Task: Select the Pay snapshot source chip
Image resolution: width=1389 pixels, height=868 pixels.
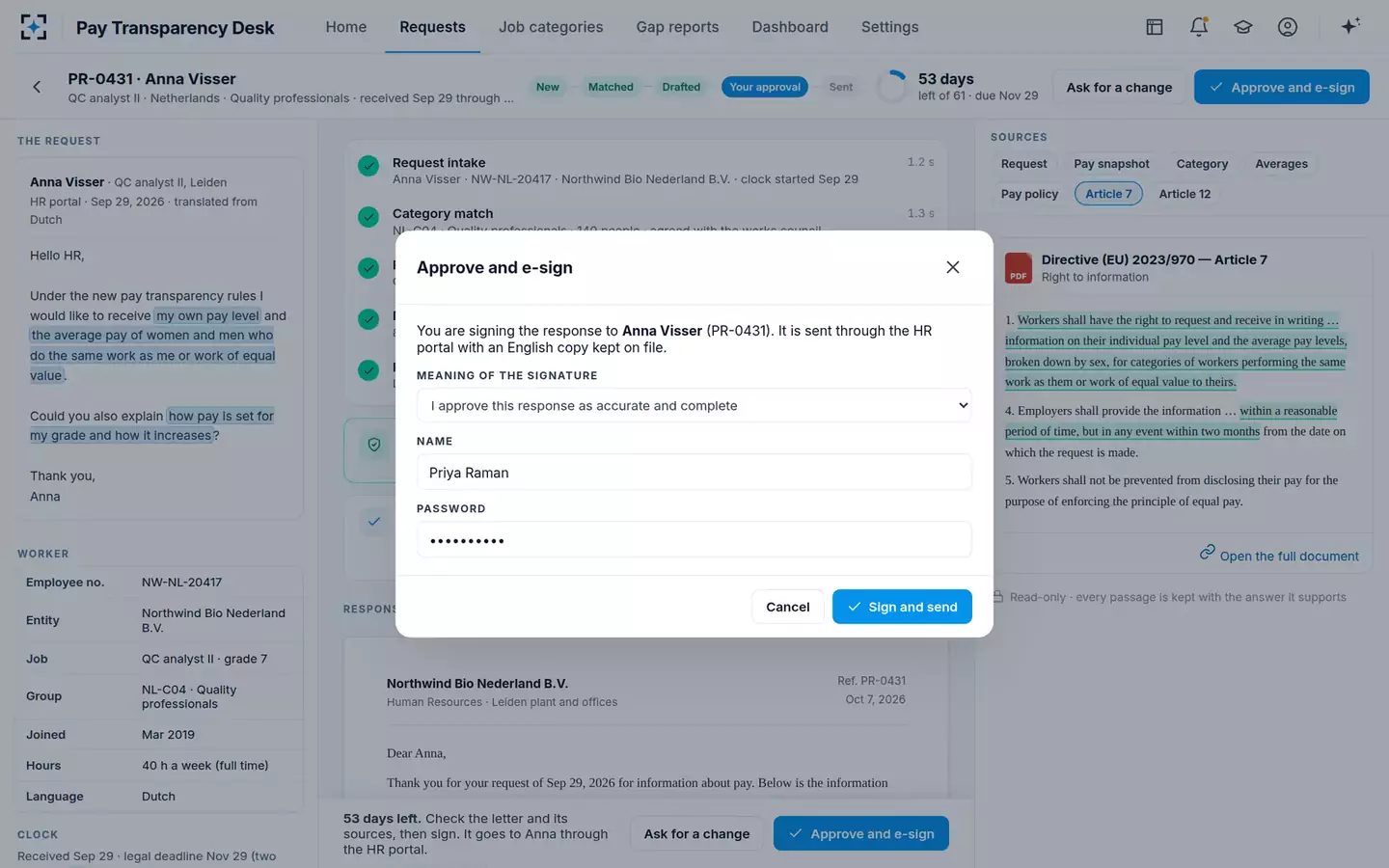Action: (1111, 164)
